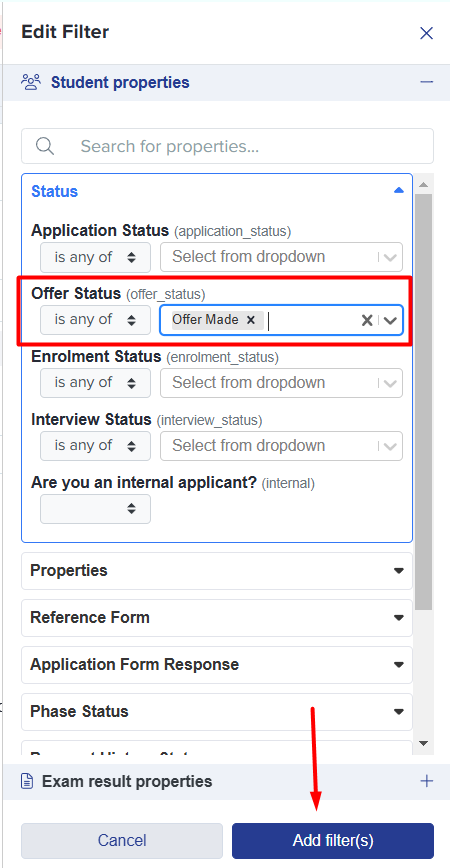Clear all Offer Status selections
Screen dimensions: 450x868
pyautogui.click(x=366, y=320)
